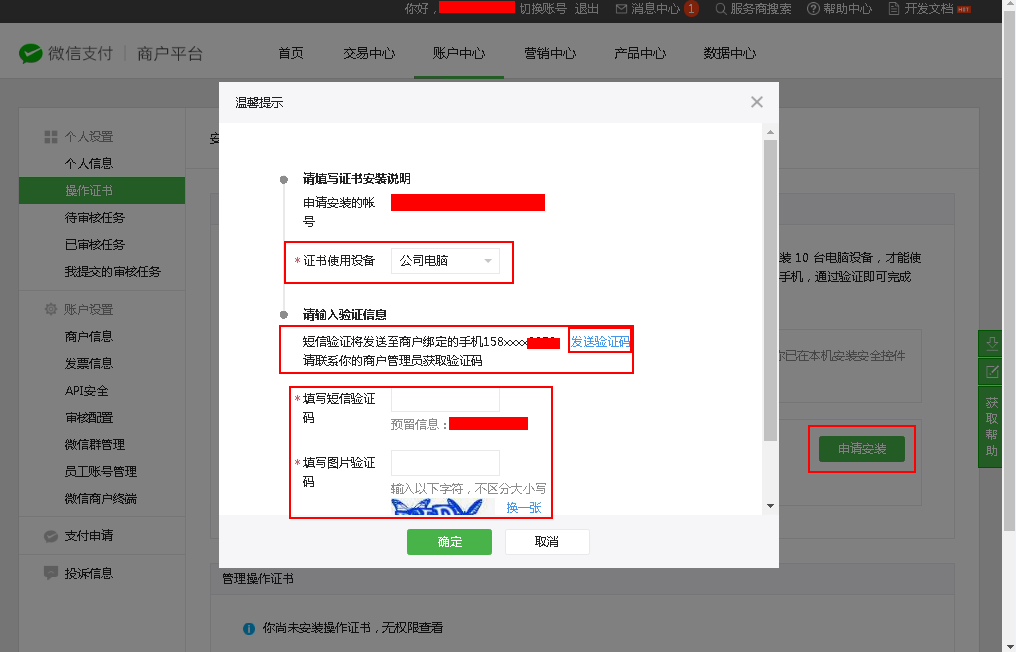The width and height of the screenshot is (1016, 652).
Task: Click the 获取帮助 side button
Action: click(992, 427)
